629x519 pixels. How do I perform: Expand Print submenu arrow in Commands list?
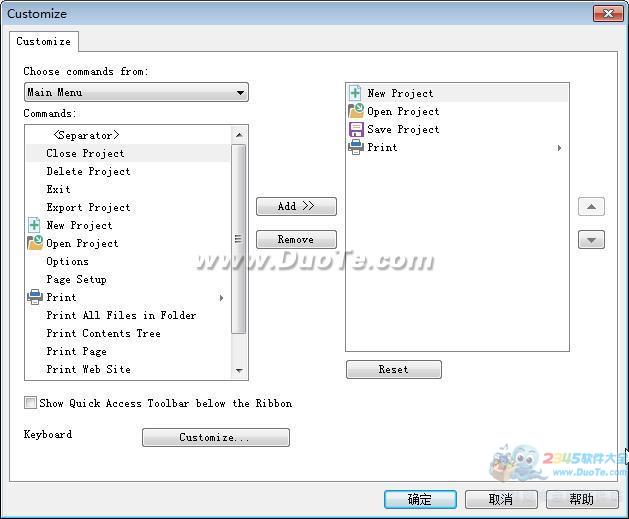pyautogui.click(x=221, y=298)
